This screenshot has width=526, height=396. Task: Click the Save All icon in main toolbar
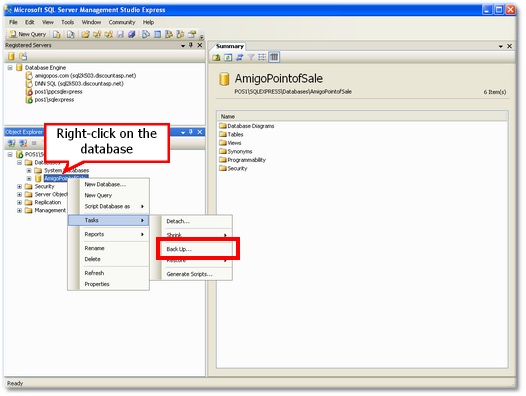pos(132,34)
